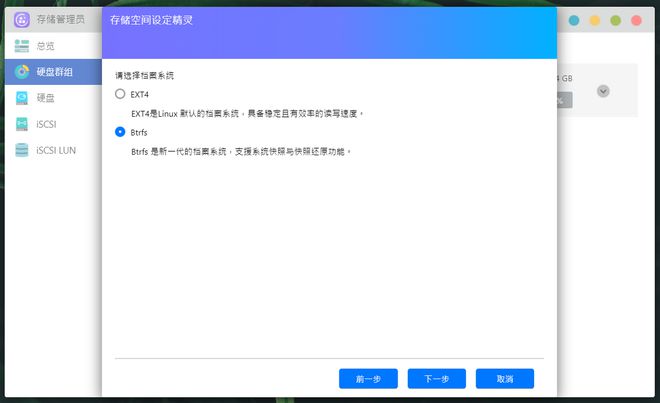660x403 pixels.
Task: Click the red circle window control
Action: point(636,20)
